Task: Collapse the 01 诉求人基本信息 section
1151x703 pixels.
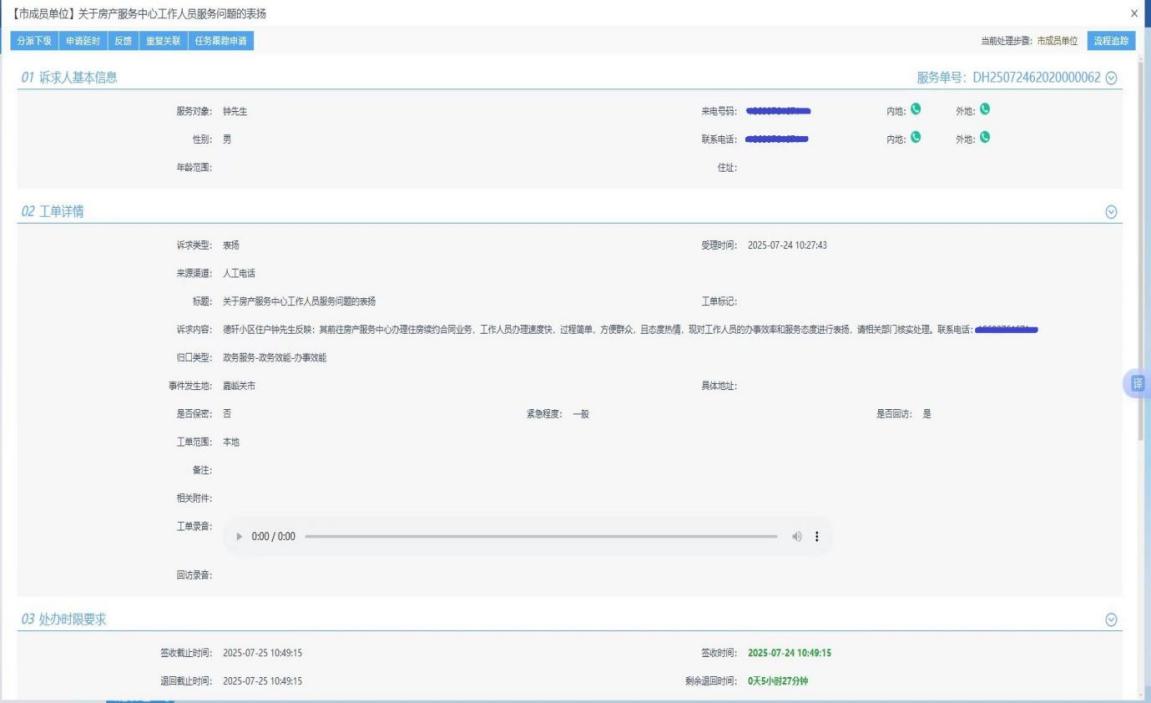Action: click(1110, 78)
